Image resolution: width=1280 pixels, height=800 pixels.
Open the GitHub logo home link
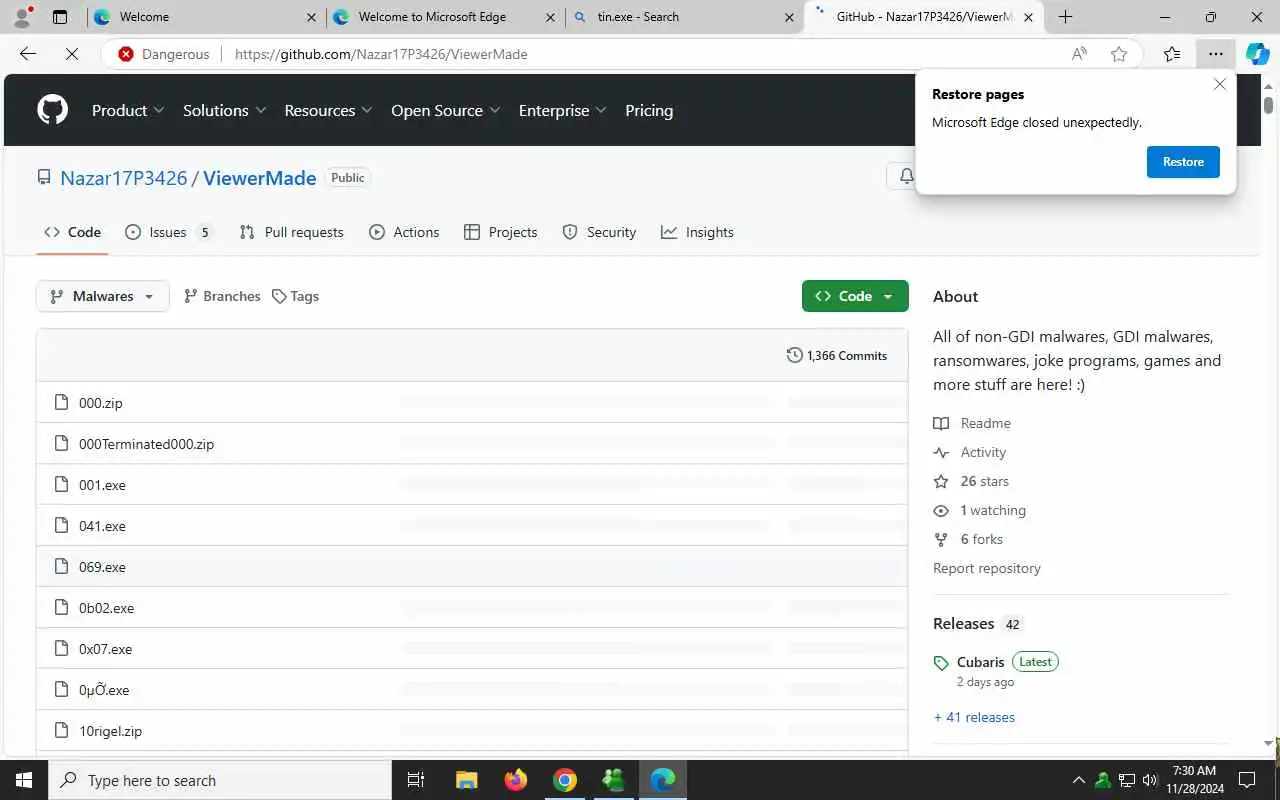[52, 110]
